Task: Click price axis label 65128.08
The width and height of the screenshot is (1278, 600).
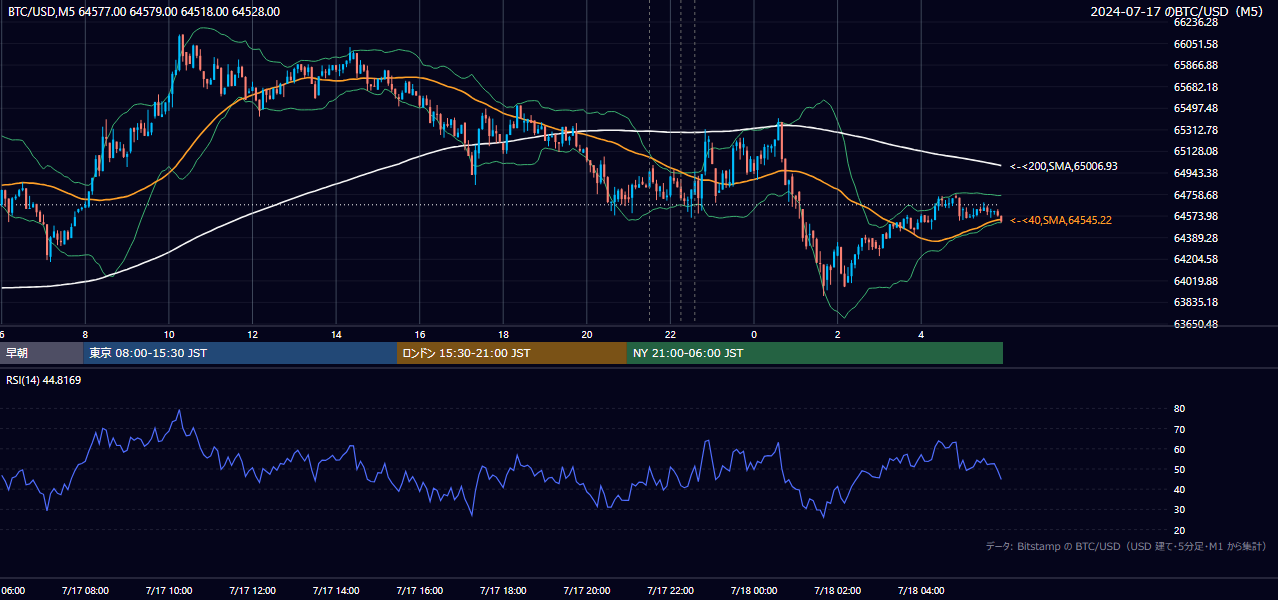Action: (x=1196, y=151)
